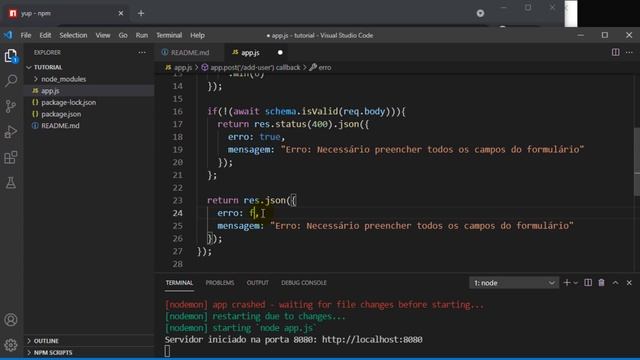
Task: Open the Run menu
Action: (142, 35)
